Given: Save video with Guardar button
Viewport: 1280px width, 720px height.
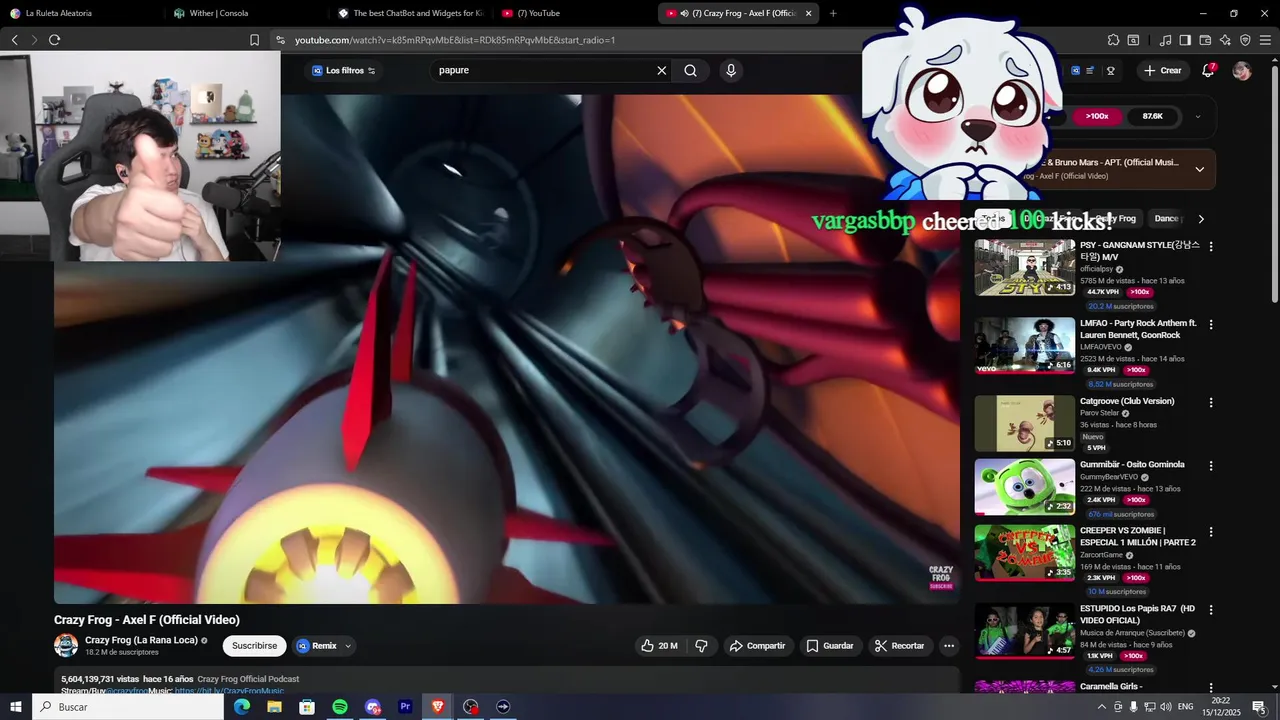Looking at the screenshot, I should point(830,646).
